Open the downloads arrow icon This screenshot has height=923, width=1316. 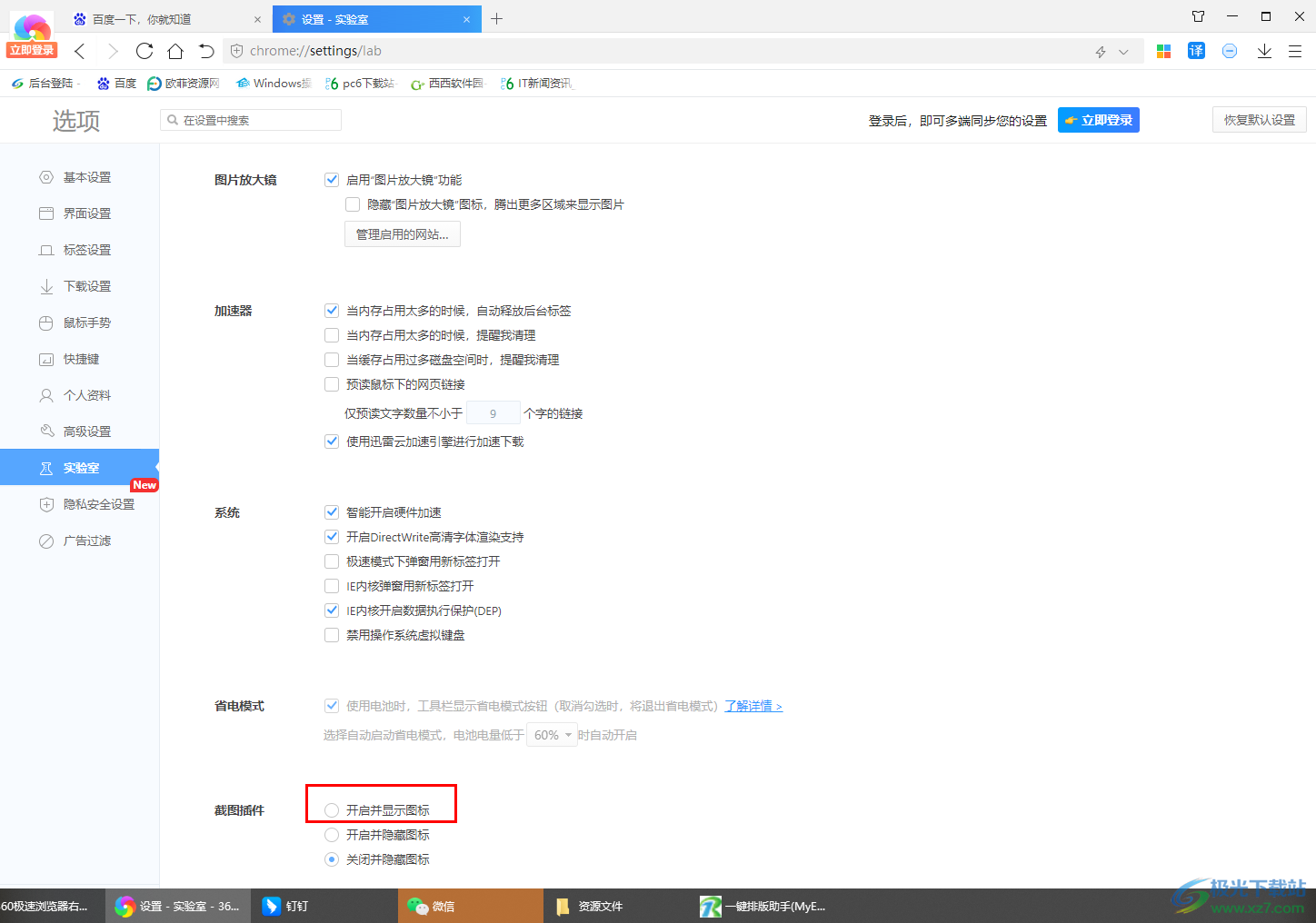click(x=1264, y=52)
